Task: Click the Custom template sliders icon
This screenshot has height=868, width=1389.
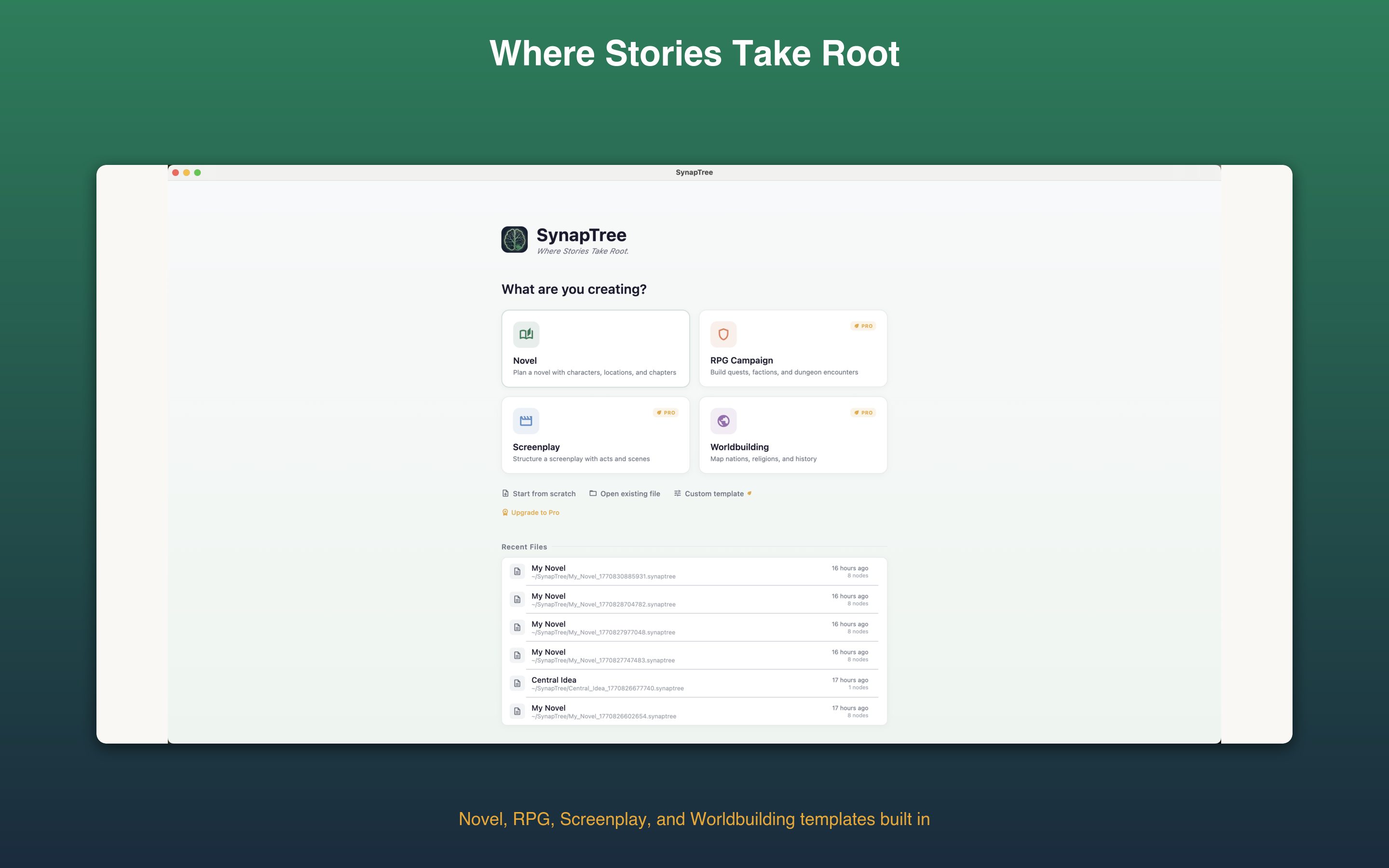Action: pyautogui.click(x=677, y=493)
